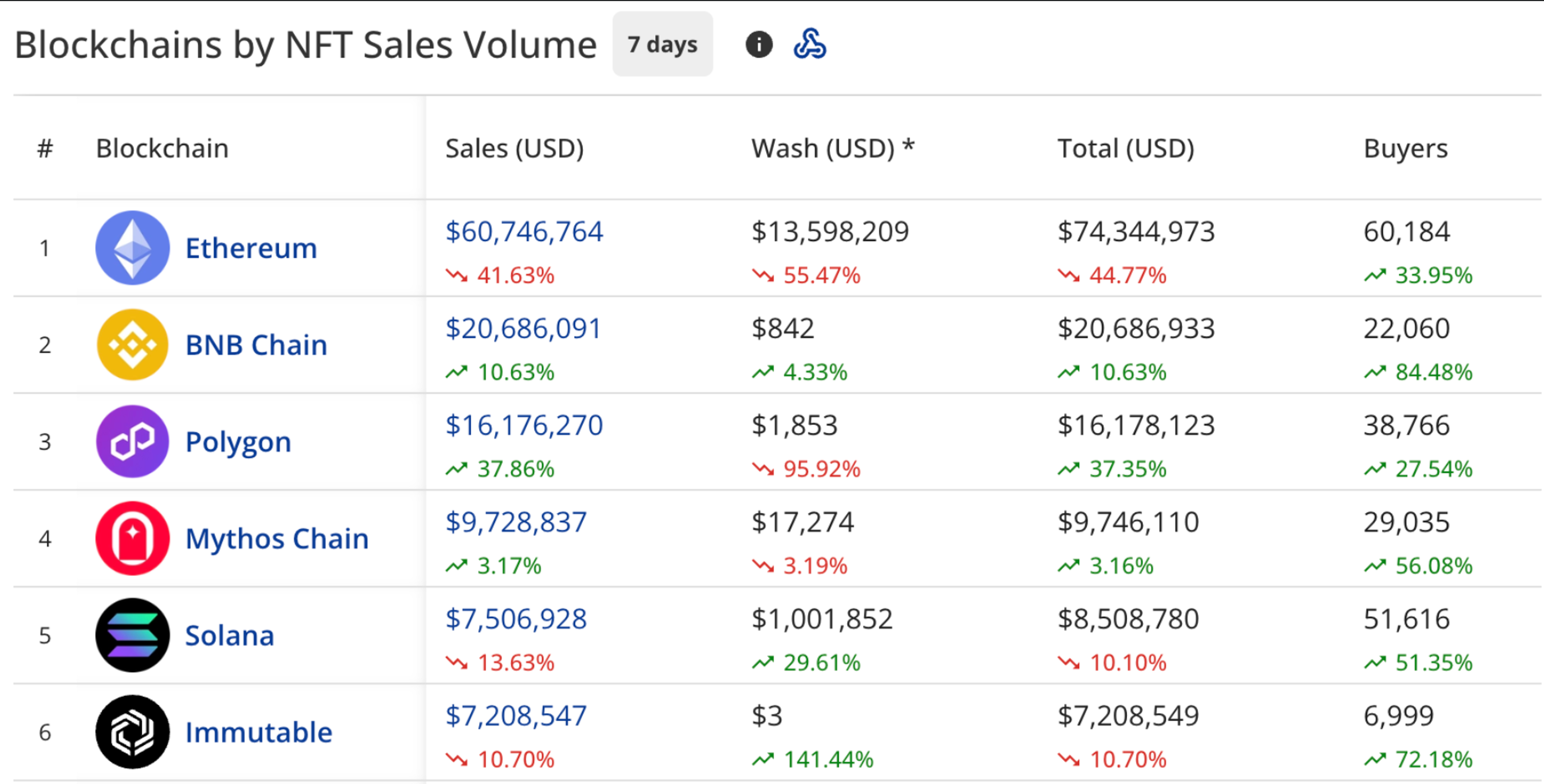Open the Immutable blockchain link
This screenshot has width=1544, height=784.
[x=259, y=733]
